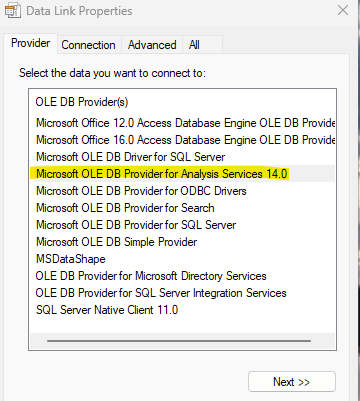Select Microsoft Office 12.0 Access Database Engine provider
The image size is (360, 401).
185,123
